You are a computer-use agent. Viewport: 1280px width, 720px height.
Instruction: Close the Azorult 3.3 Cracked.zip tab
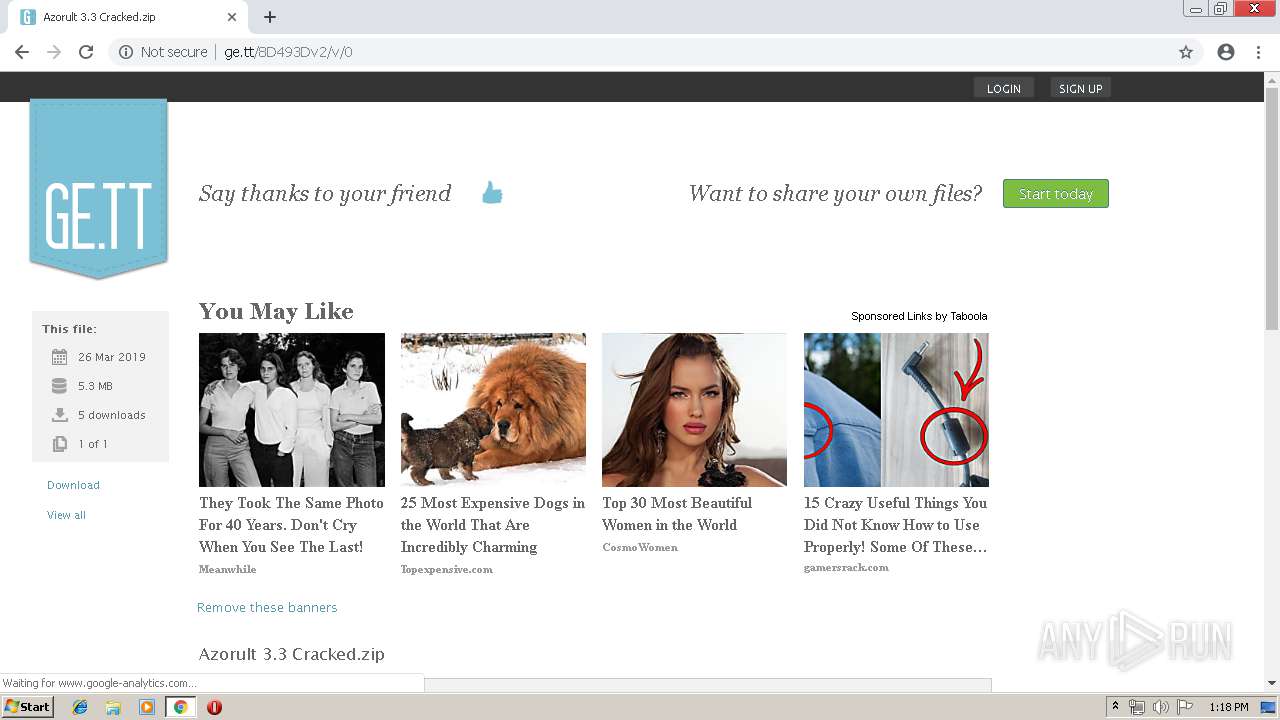pos(232,17)
